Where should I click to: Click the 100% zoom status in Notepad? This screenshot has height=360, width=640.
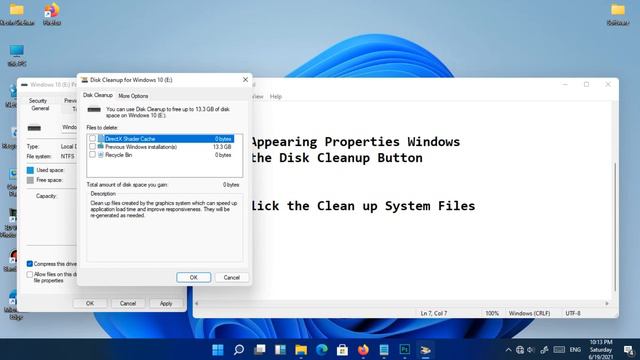point(492,313)
